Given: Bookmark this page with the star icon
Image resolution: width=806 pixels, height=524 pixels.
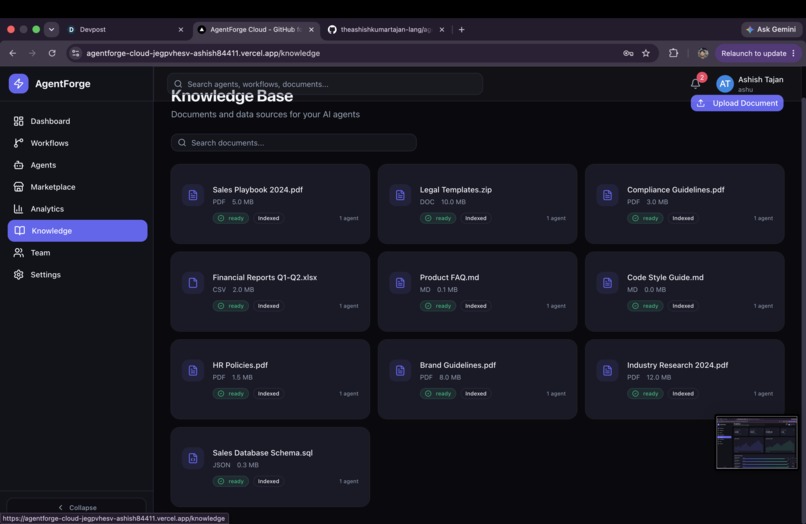Looking at the screenshot, I should pyautogui.click(x=646, y=53).
